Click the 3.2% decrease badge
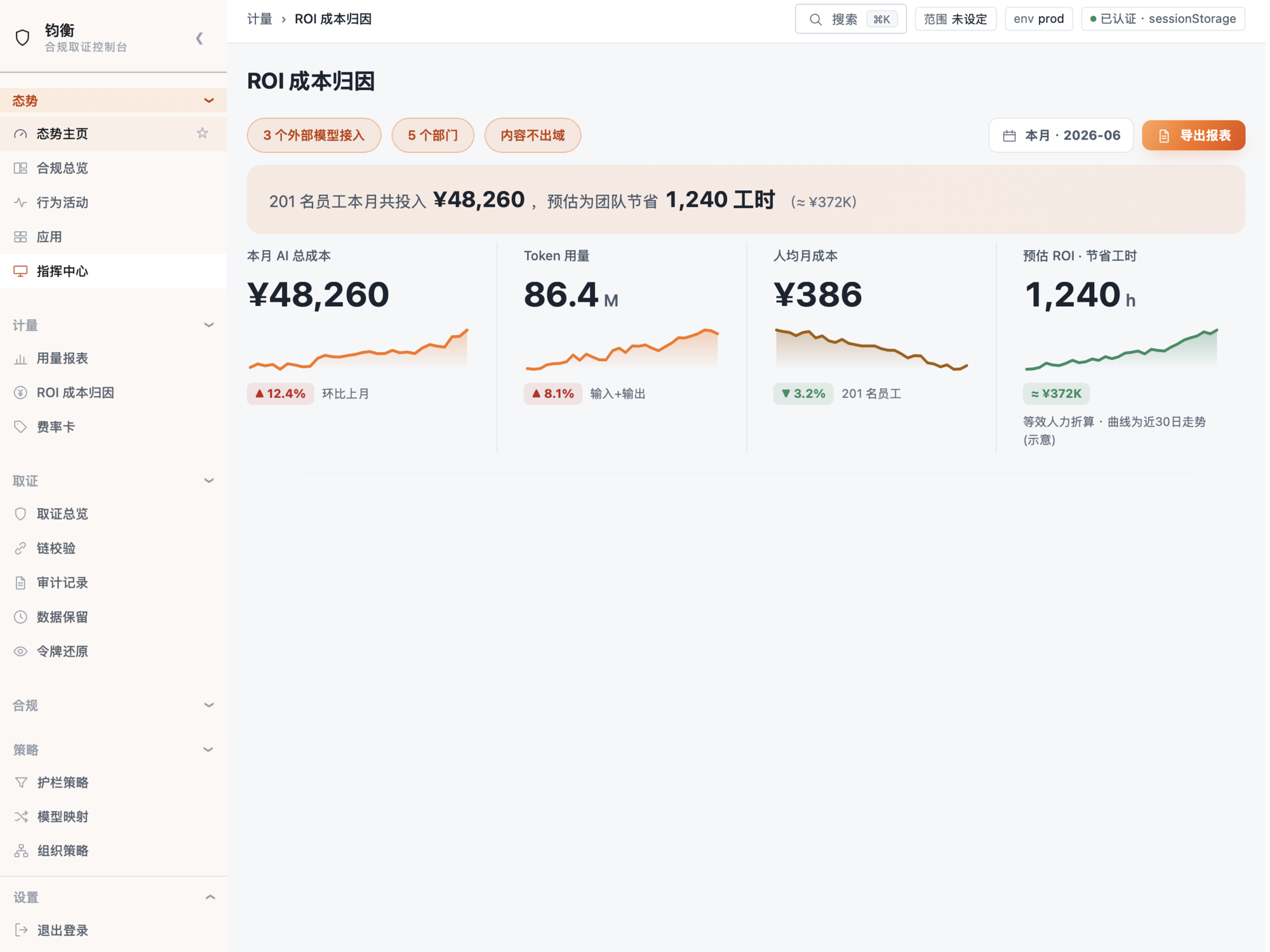This screenshot has width=1270, height=952. [x=803, y=393]
